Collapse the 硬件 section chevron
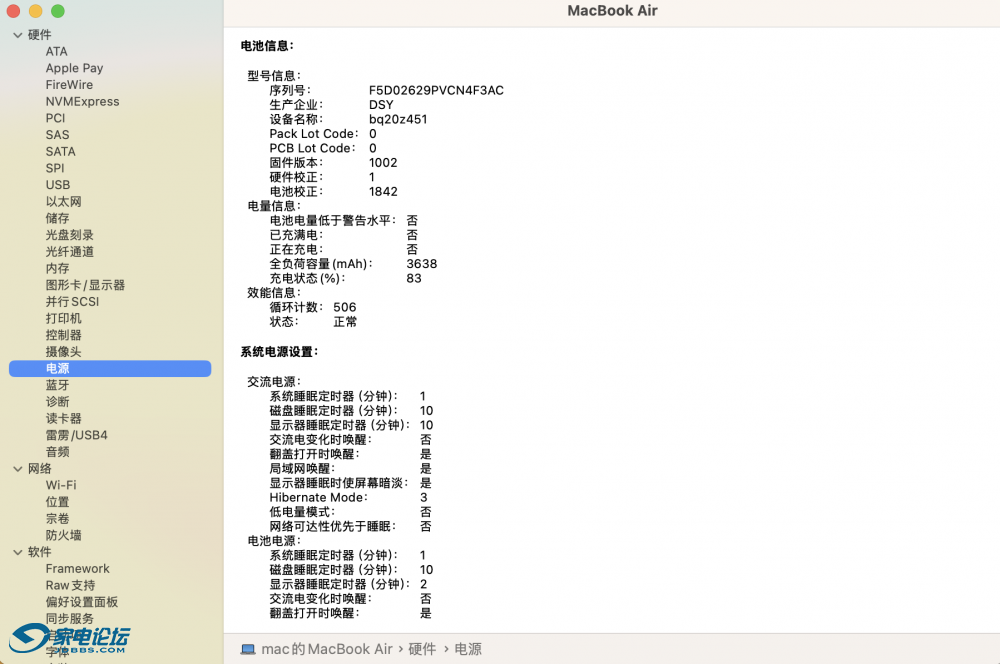1000x664 pixels. 18,35
